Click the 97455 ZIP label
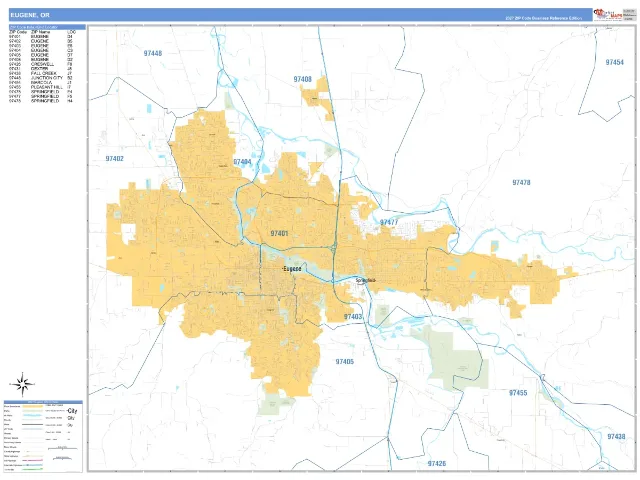Screen dimensions: 640x480 pos(518,393)
